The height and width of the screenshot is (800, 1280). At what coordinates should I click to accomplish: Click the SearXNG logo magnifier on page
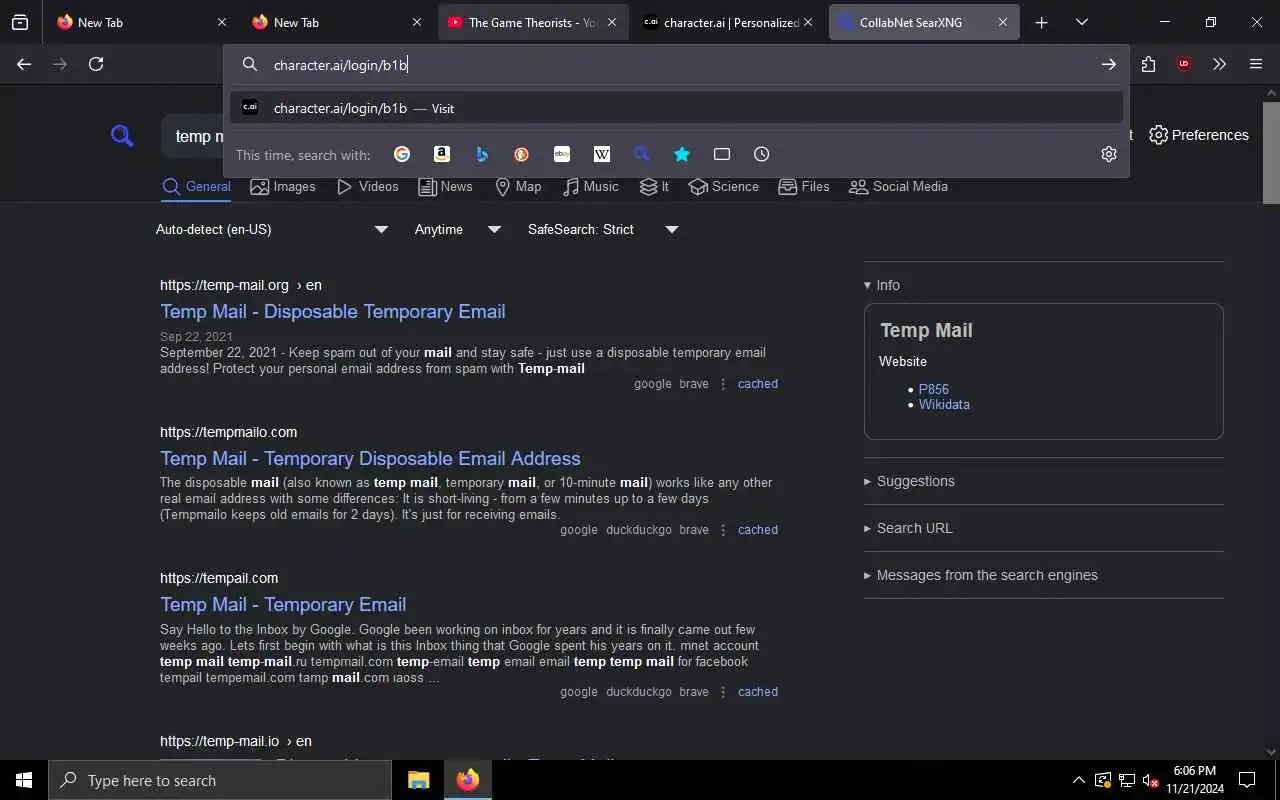tap(122, 136)
